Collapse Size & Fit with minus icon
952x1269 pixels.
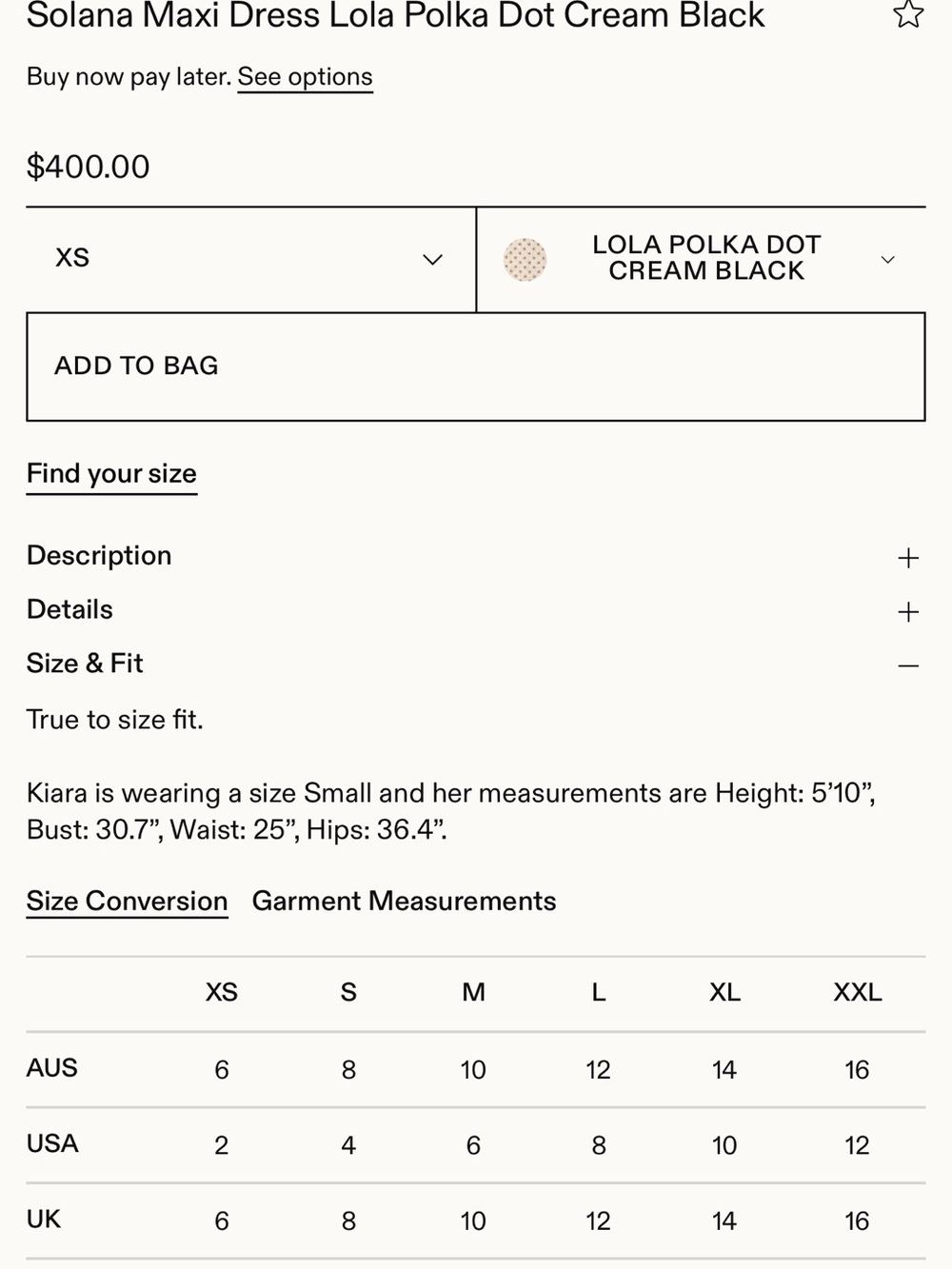coord(908,665)
